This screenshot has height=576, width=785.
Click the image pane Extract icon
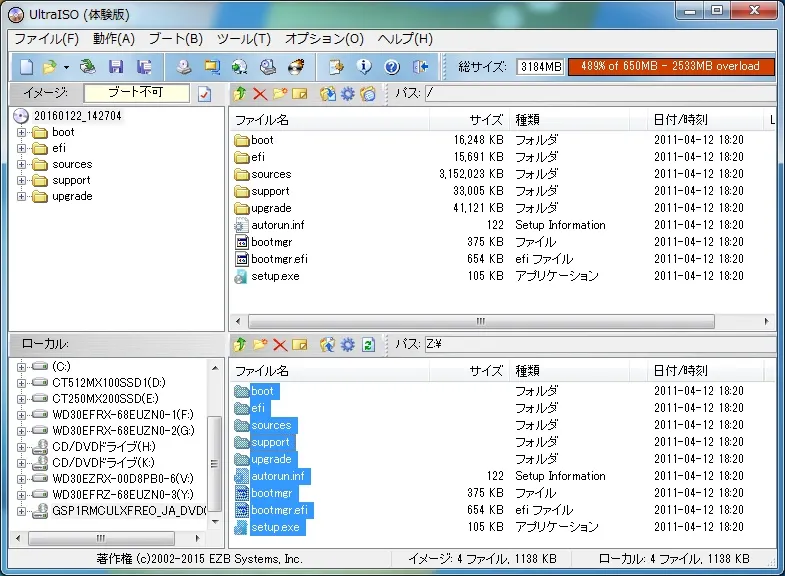[x=328, y=94]
